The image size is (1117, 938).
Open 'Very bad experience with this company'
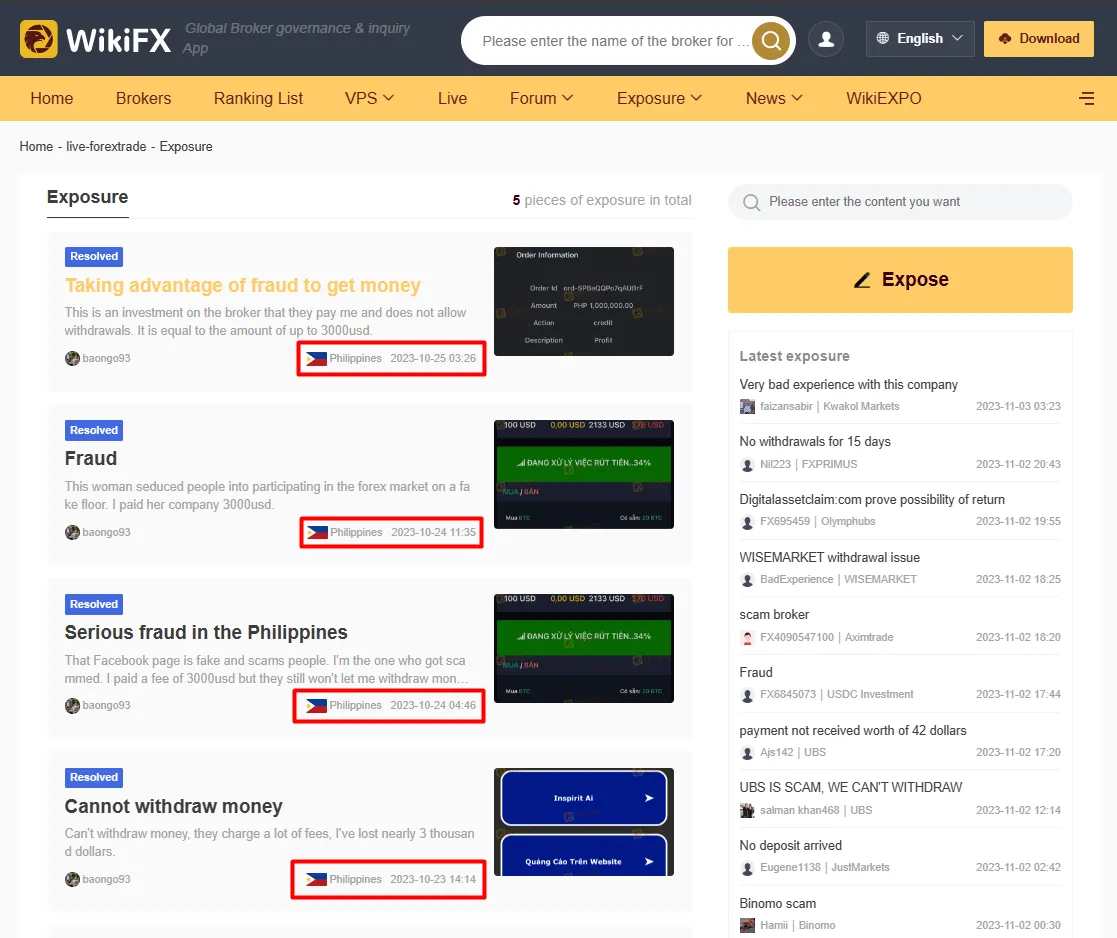click(848, 385)
